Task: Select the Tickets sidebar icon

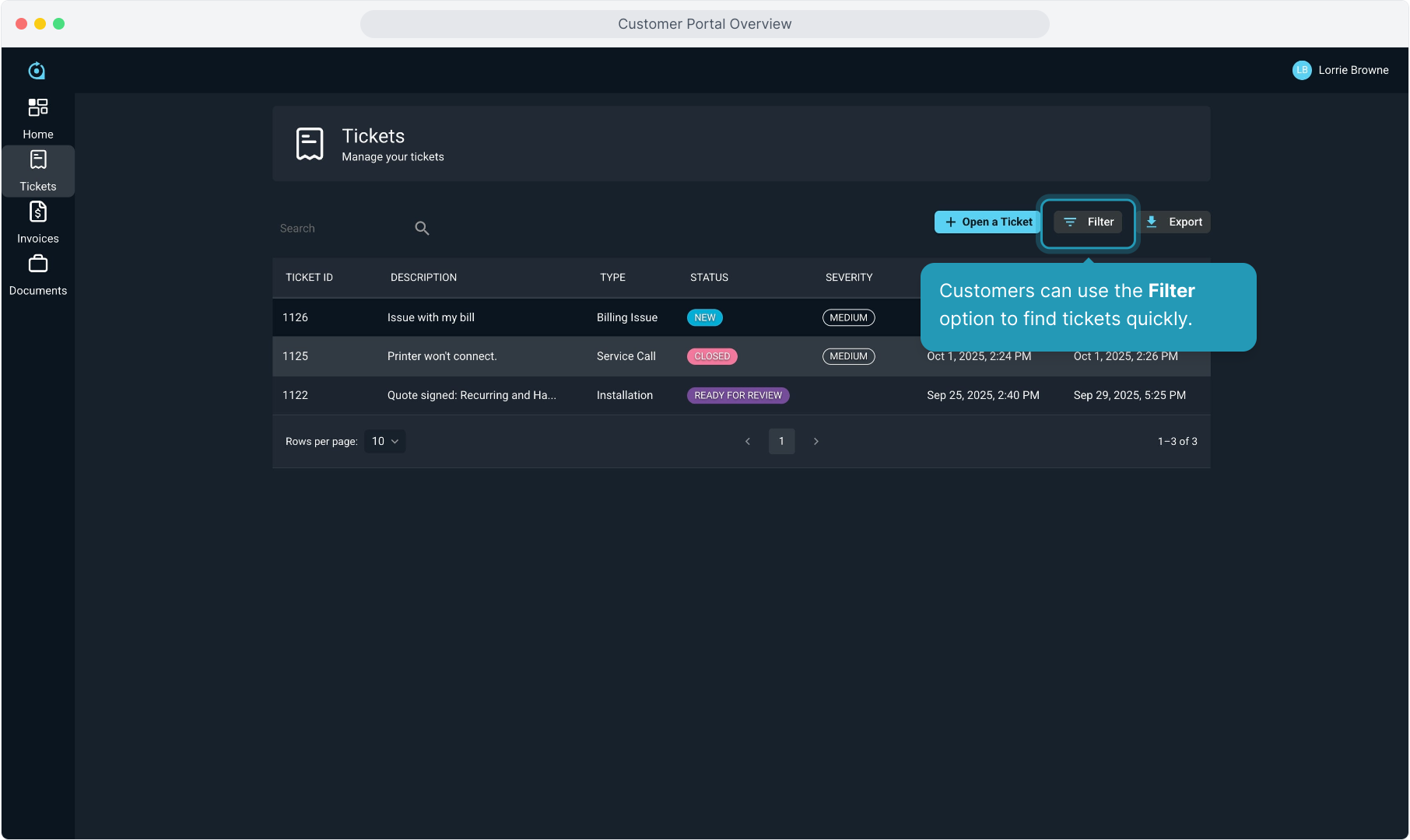Action: 37,160
